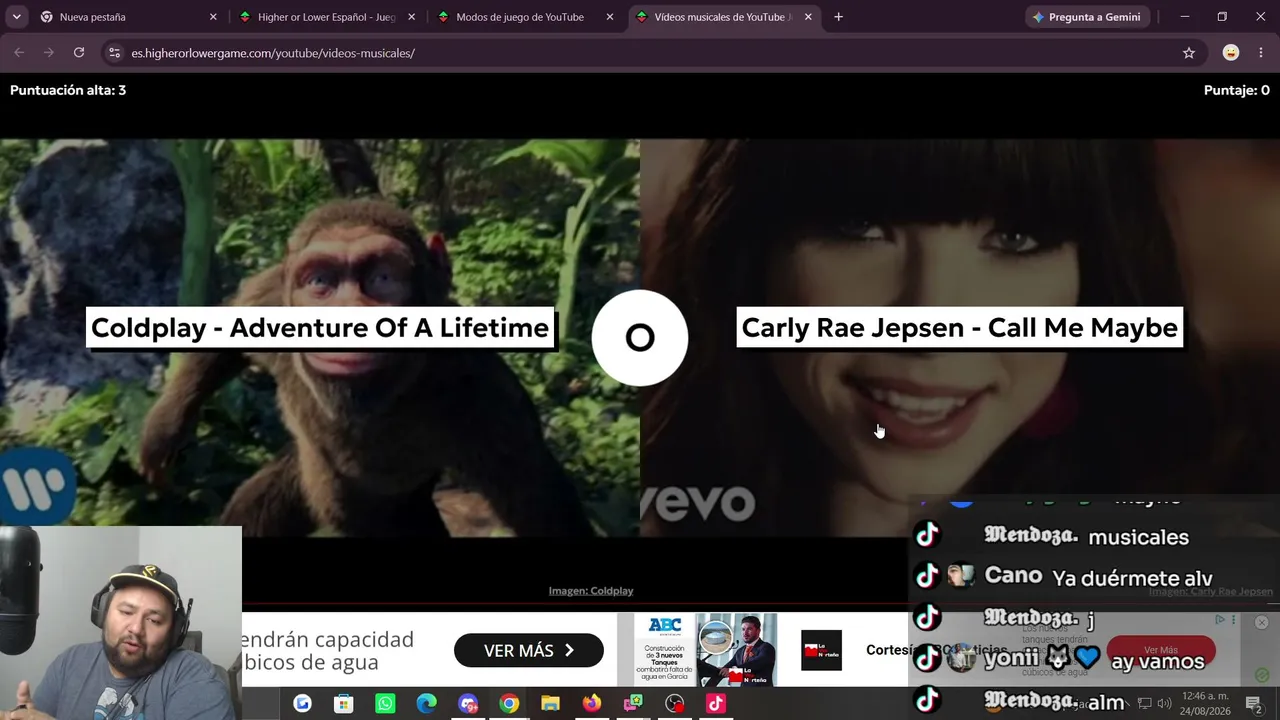
Task: Launch Firefox from the taskbar
Action: (x=592, y=704)
